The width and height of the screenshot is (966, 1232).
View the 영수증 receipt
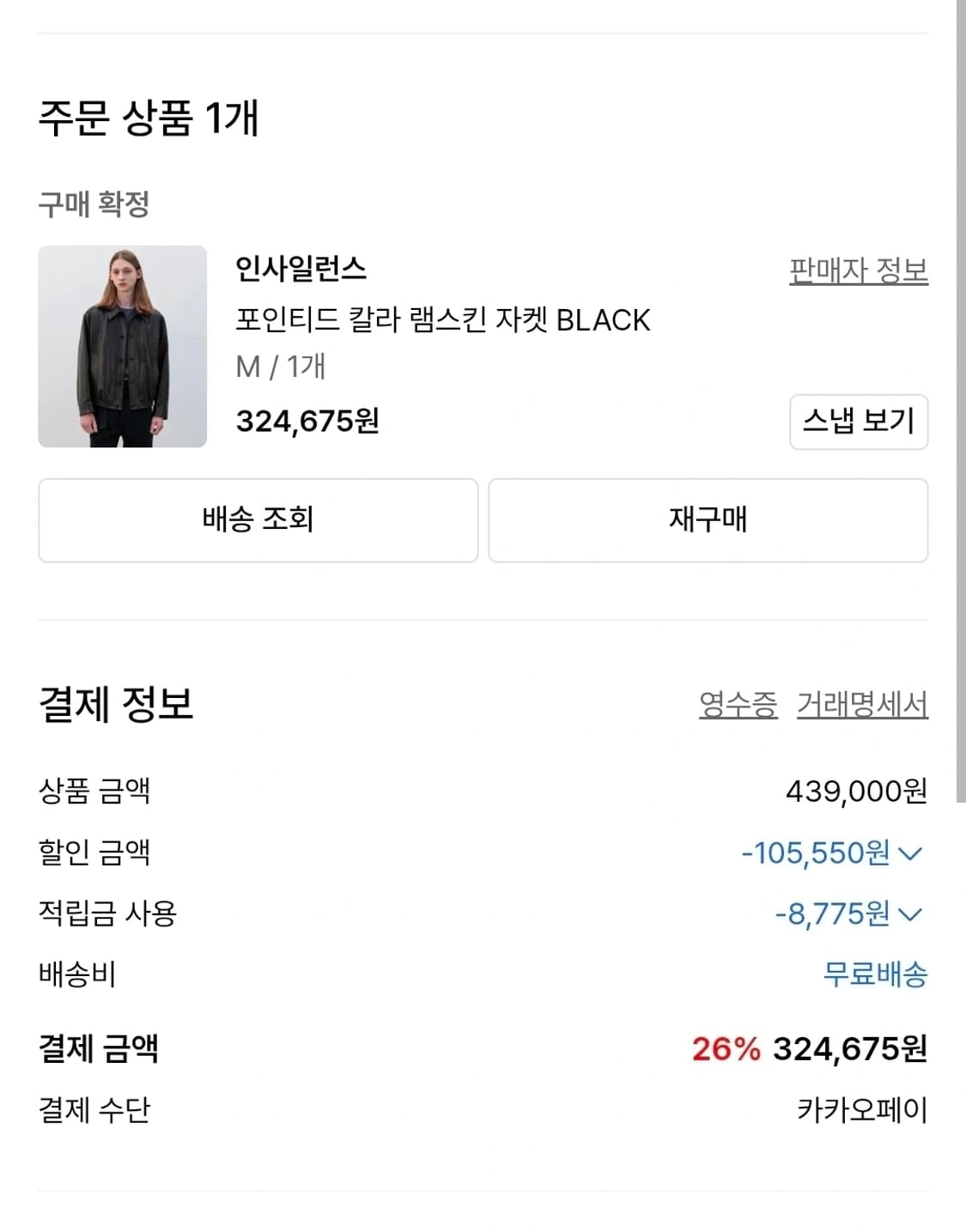click(739, 707)
